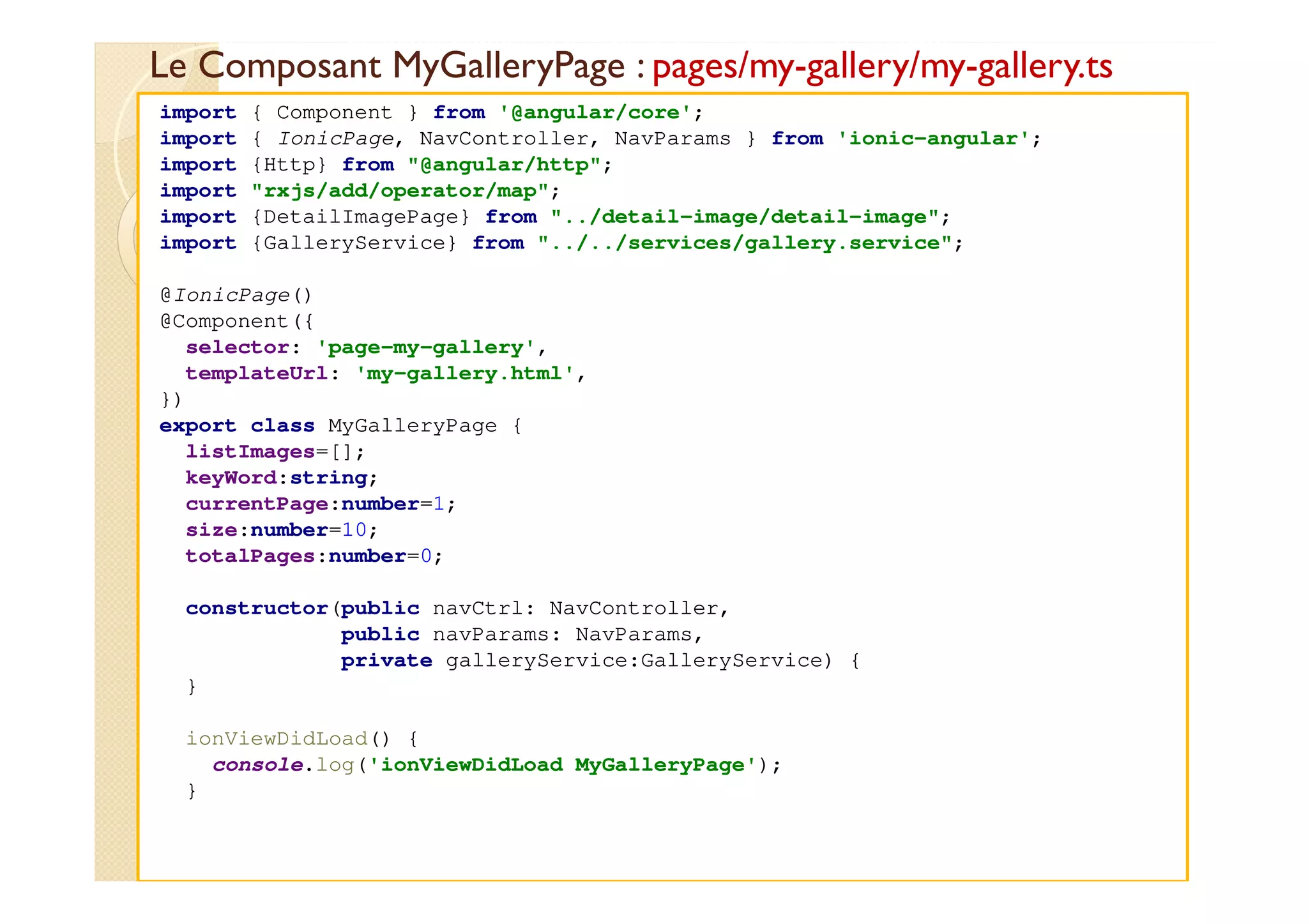Click '{GalleryService}' in the import line

[x=354, y=244]
